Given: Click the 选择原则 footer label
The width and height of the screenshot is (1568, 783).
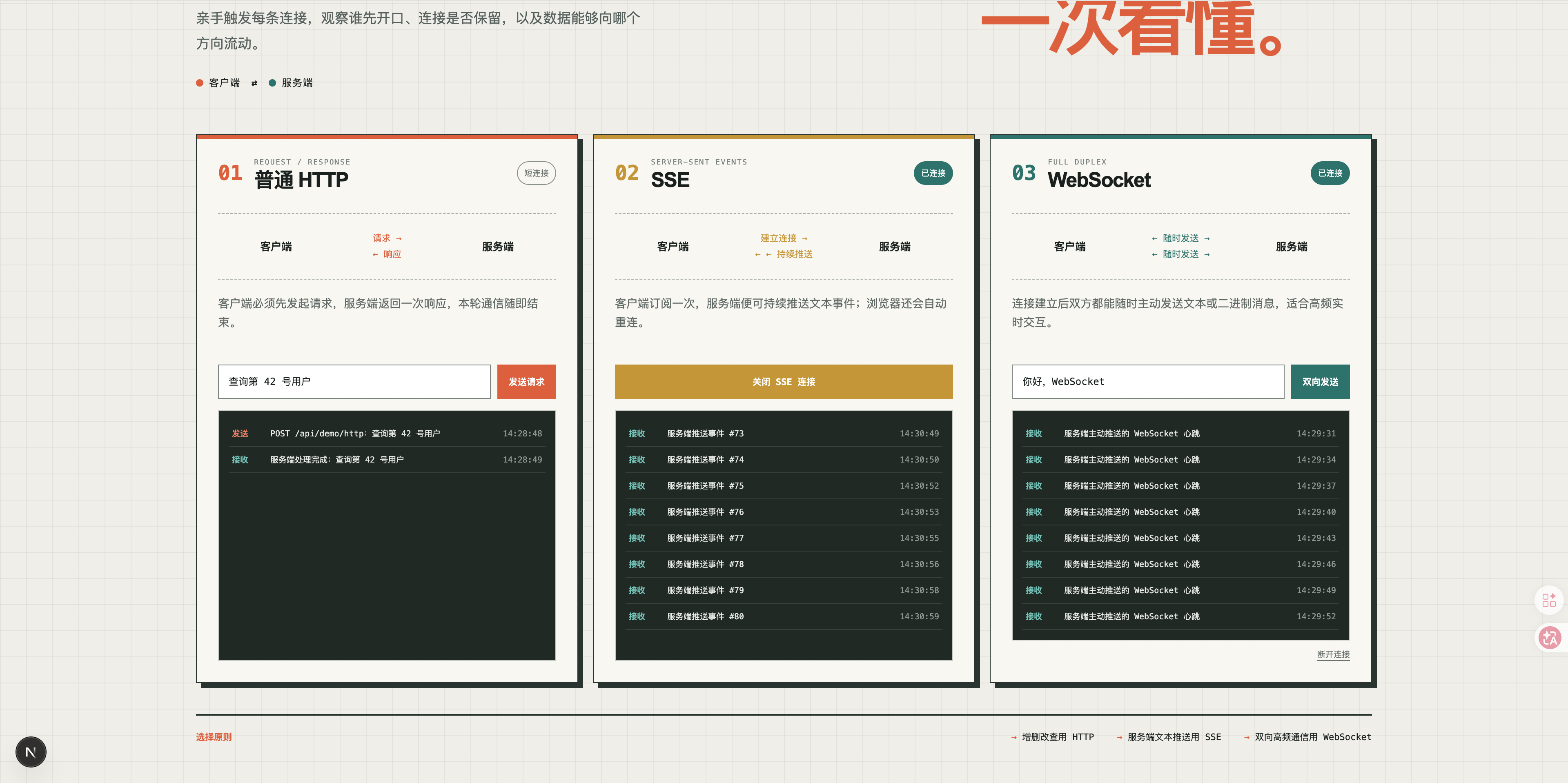Looking at the screenshot, I should click(214, 737).
